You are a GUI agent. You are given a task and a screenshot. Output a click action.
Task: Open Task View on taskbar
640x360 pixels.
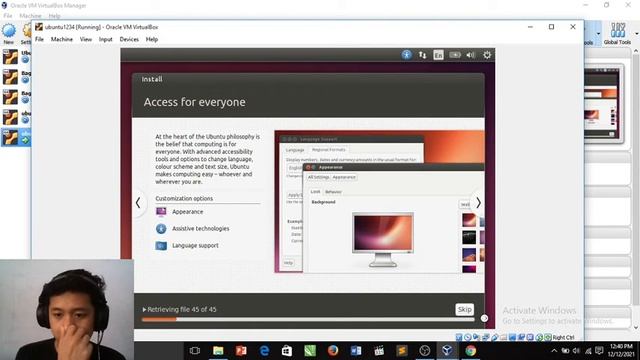point(195,351)
